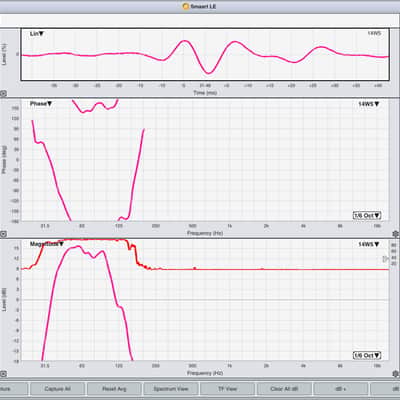The width and height of the screenshot is (400, 400).
Task: Click the Reset Avg button
Action: pyautogui.click(x=114, y=389)
